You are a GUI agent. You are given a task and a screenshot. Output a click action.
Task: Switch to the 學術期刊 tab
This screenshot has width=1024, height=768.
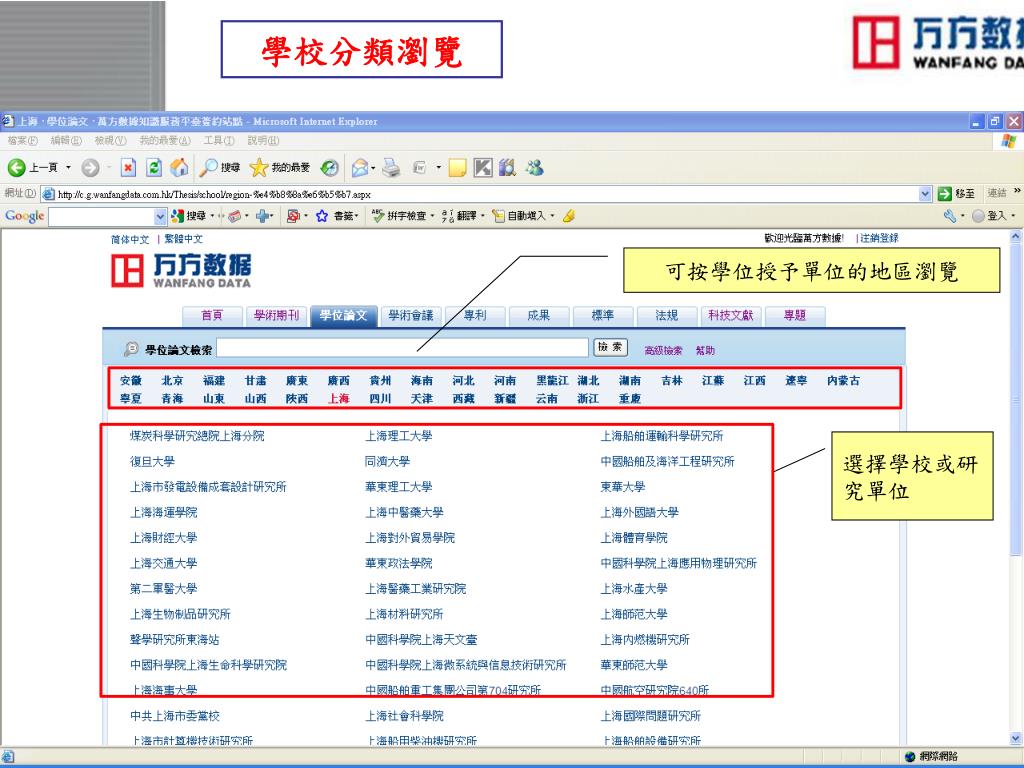(x=276, y=315)
